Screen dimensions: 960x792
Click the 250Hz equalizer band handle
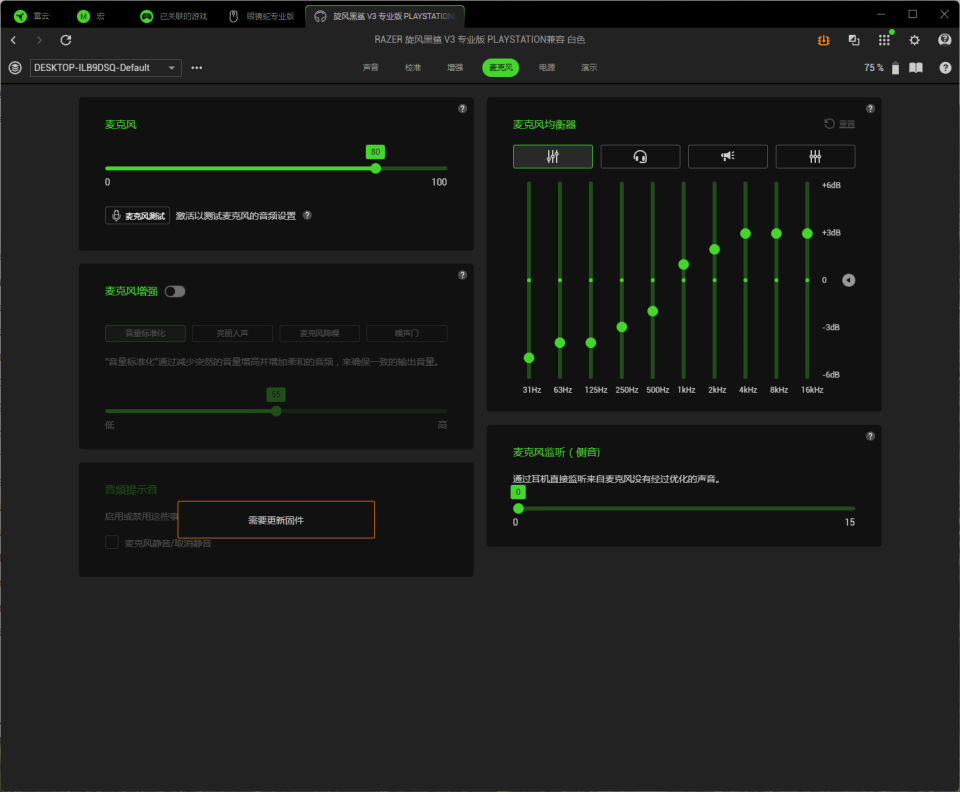[x=621, y=327]
